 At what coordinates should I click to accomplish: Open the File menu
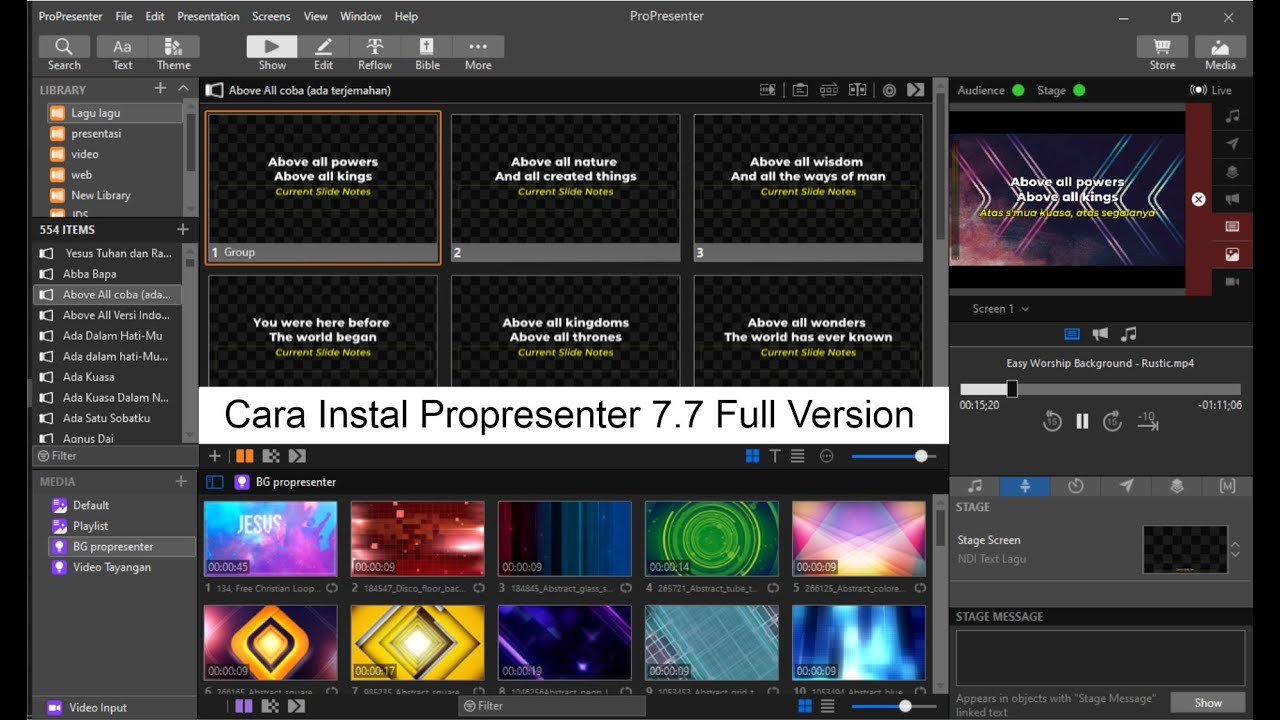[124, 16]
